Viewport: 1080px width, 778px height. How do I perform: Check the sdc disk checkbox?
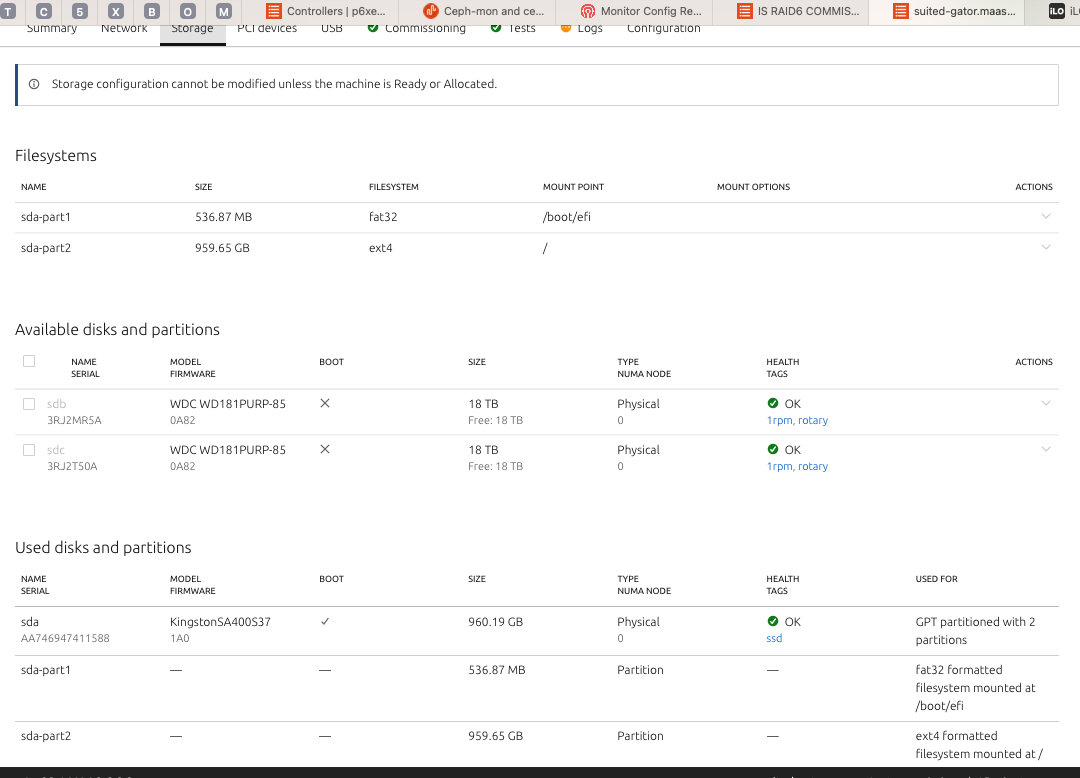(x=29, y=450)
